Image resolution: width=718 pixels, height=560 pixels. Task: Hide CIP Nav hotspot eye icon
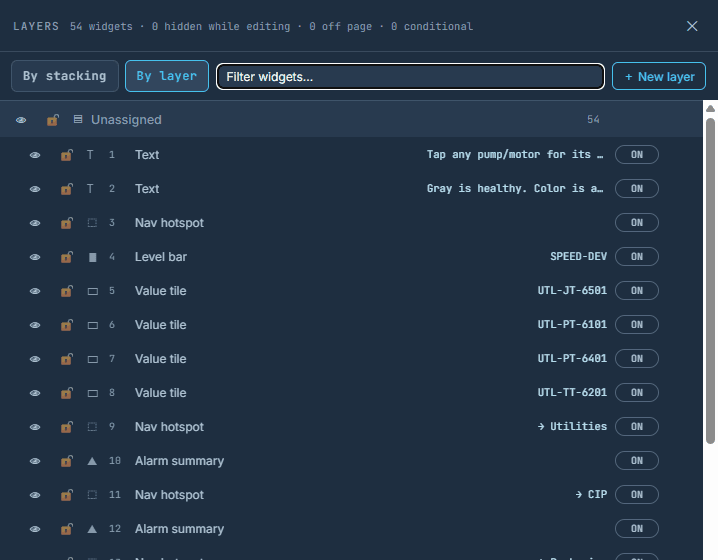pyautogui.click(x=35, y=495)
